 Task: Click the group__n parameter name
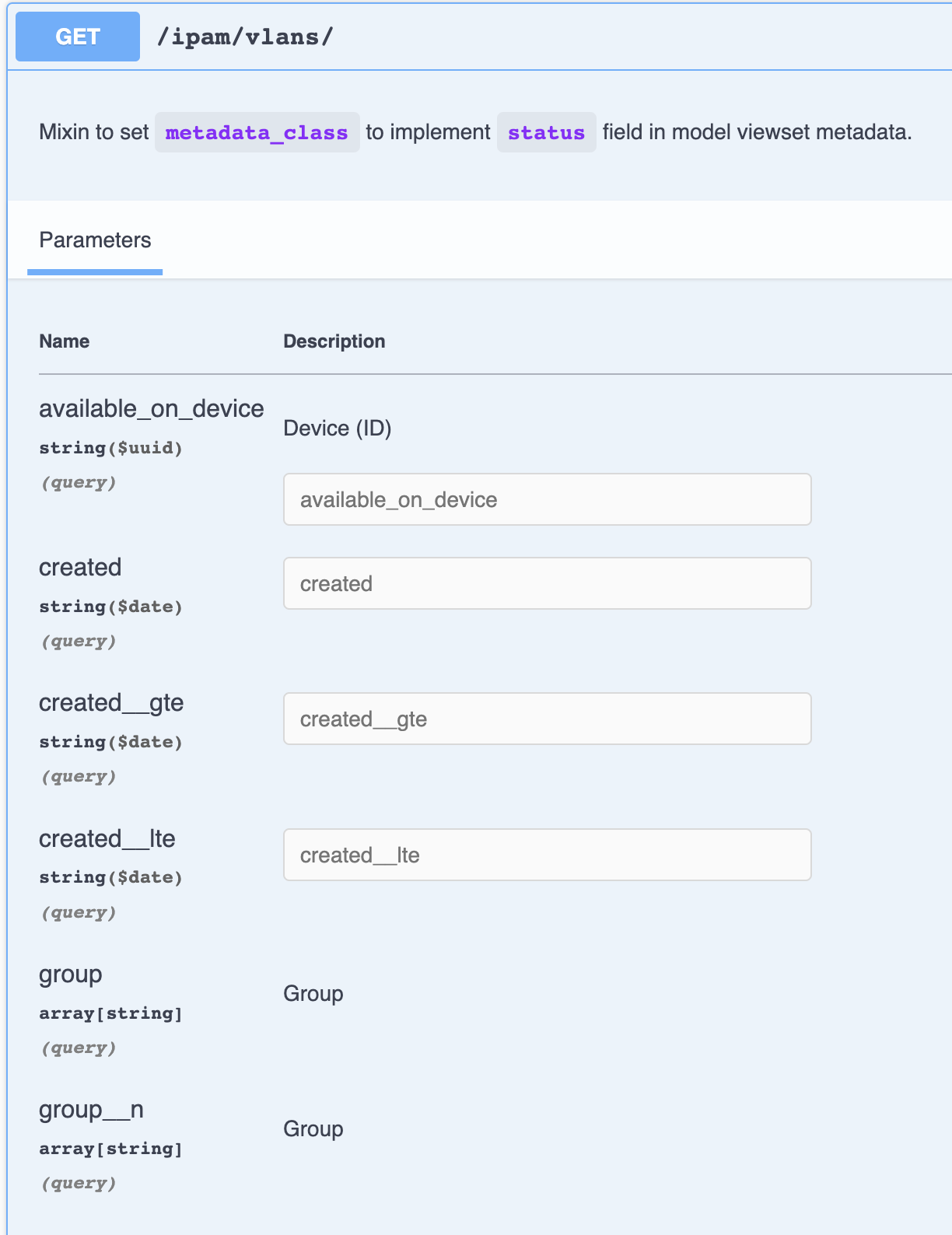(x=91, y=1110)
